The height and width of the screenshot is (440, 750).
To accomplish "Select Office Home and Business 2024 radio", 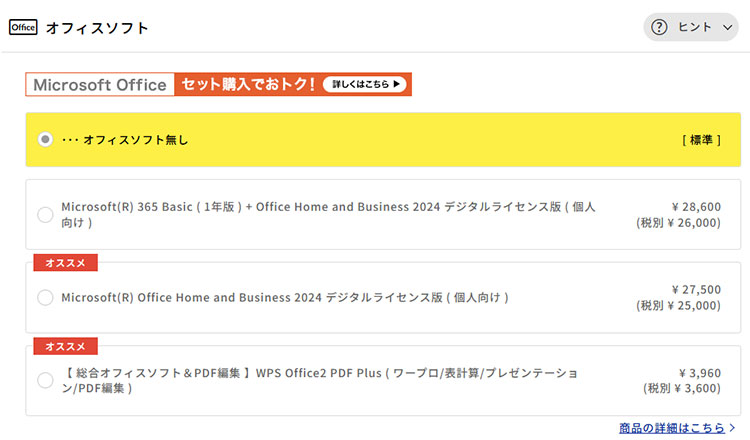I will click(x=45, y=297).
